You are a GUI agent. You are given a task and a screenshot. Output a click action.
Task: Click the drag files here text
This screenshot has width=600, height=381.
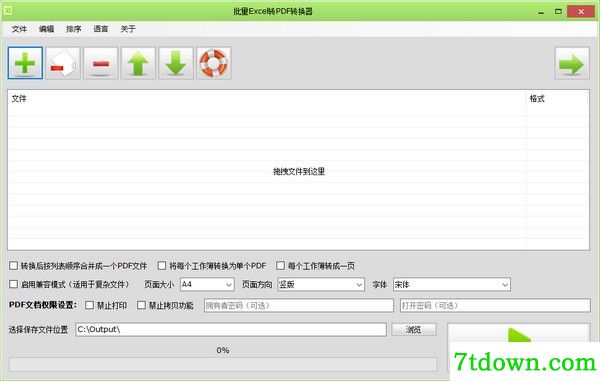coord(299,171)
